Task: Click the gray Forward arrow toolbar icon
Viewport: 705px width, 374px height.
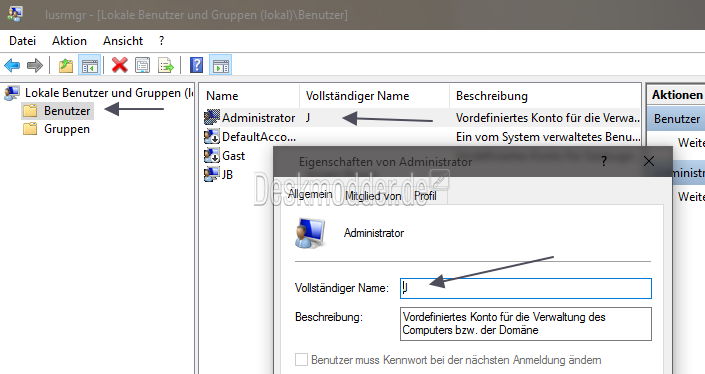Action: [x=35, y=66]
